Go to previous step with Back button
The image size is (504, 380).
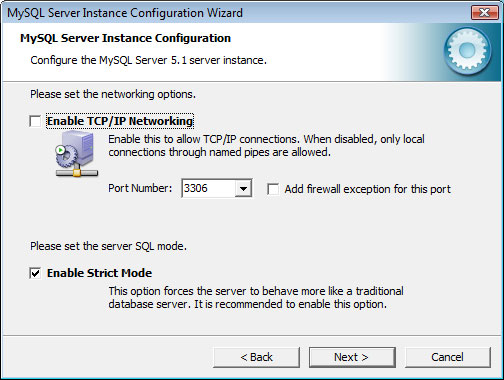(256, 357)
